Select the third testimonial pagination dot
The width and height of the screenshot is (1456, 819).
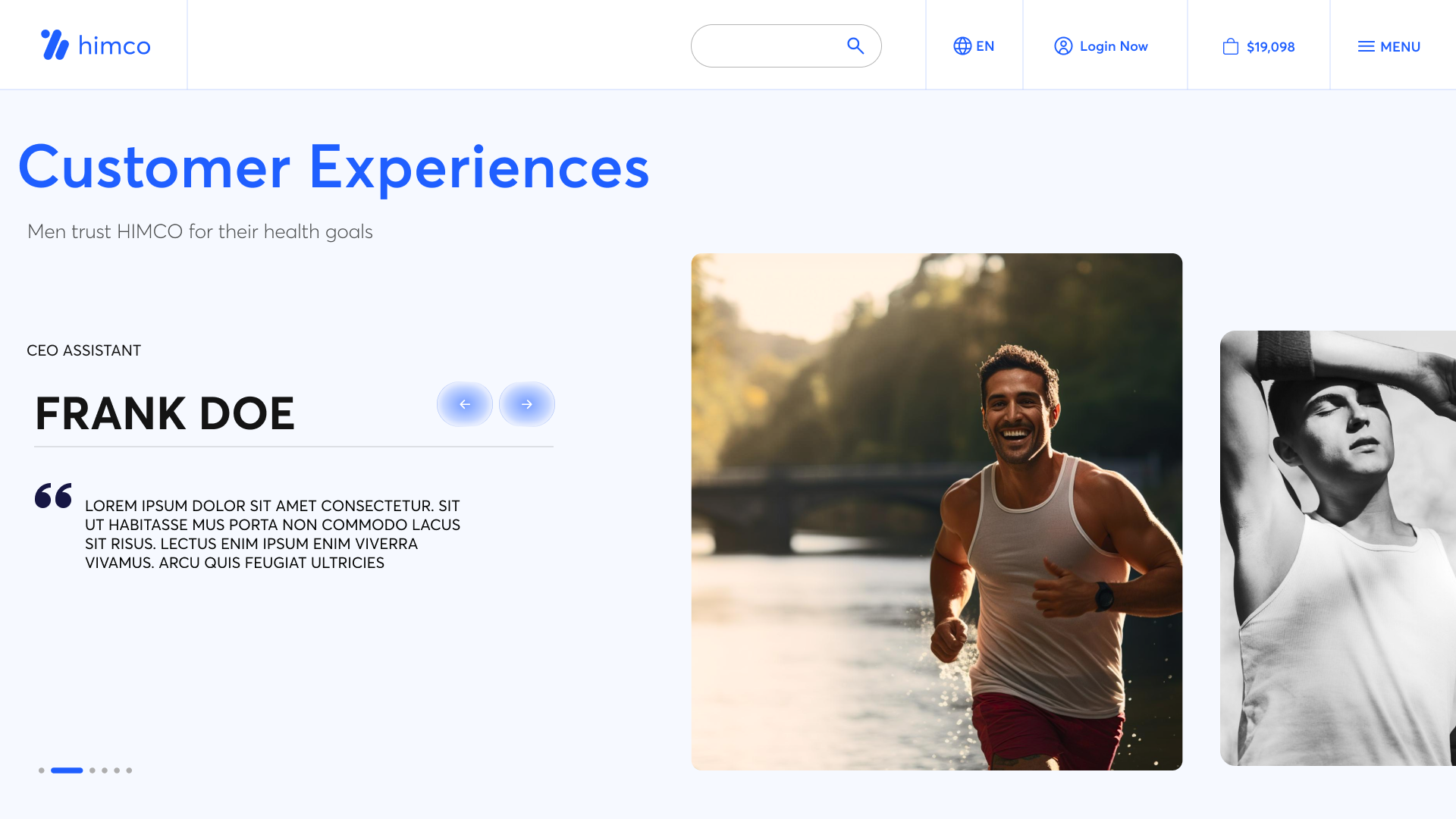click(93, 770)
